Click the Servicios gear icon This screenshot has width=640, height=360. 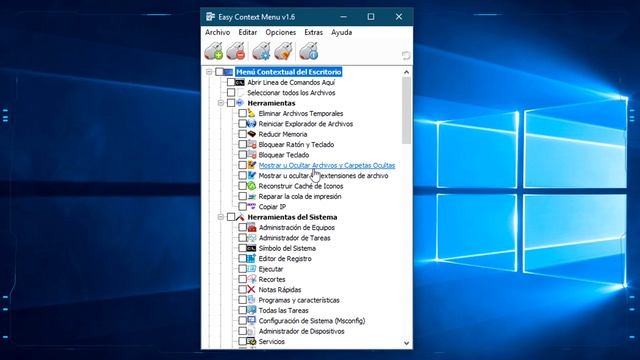(252, 341)
